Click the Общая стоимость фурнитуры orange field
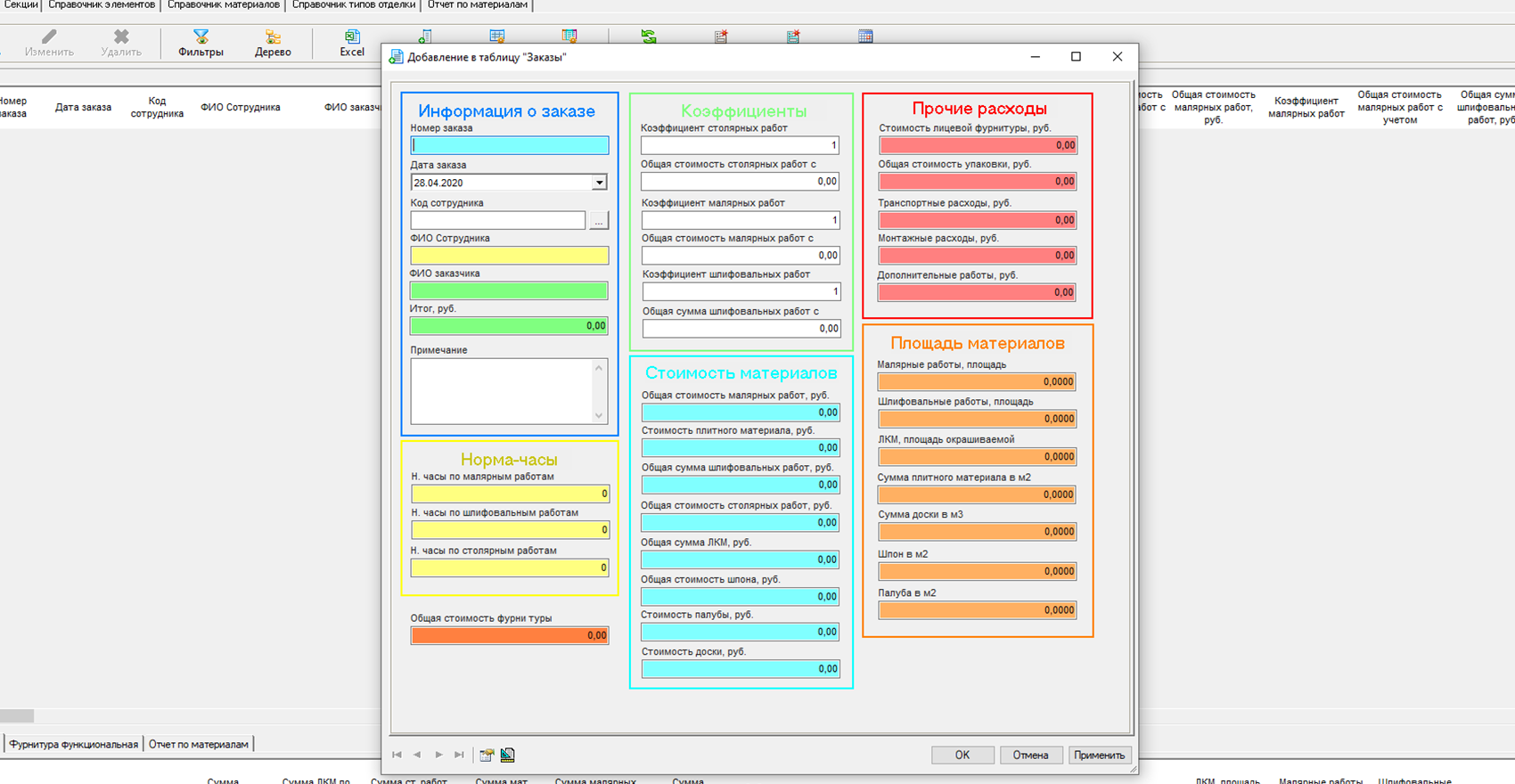 (510, 635)
